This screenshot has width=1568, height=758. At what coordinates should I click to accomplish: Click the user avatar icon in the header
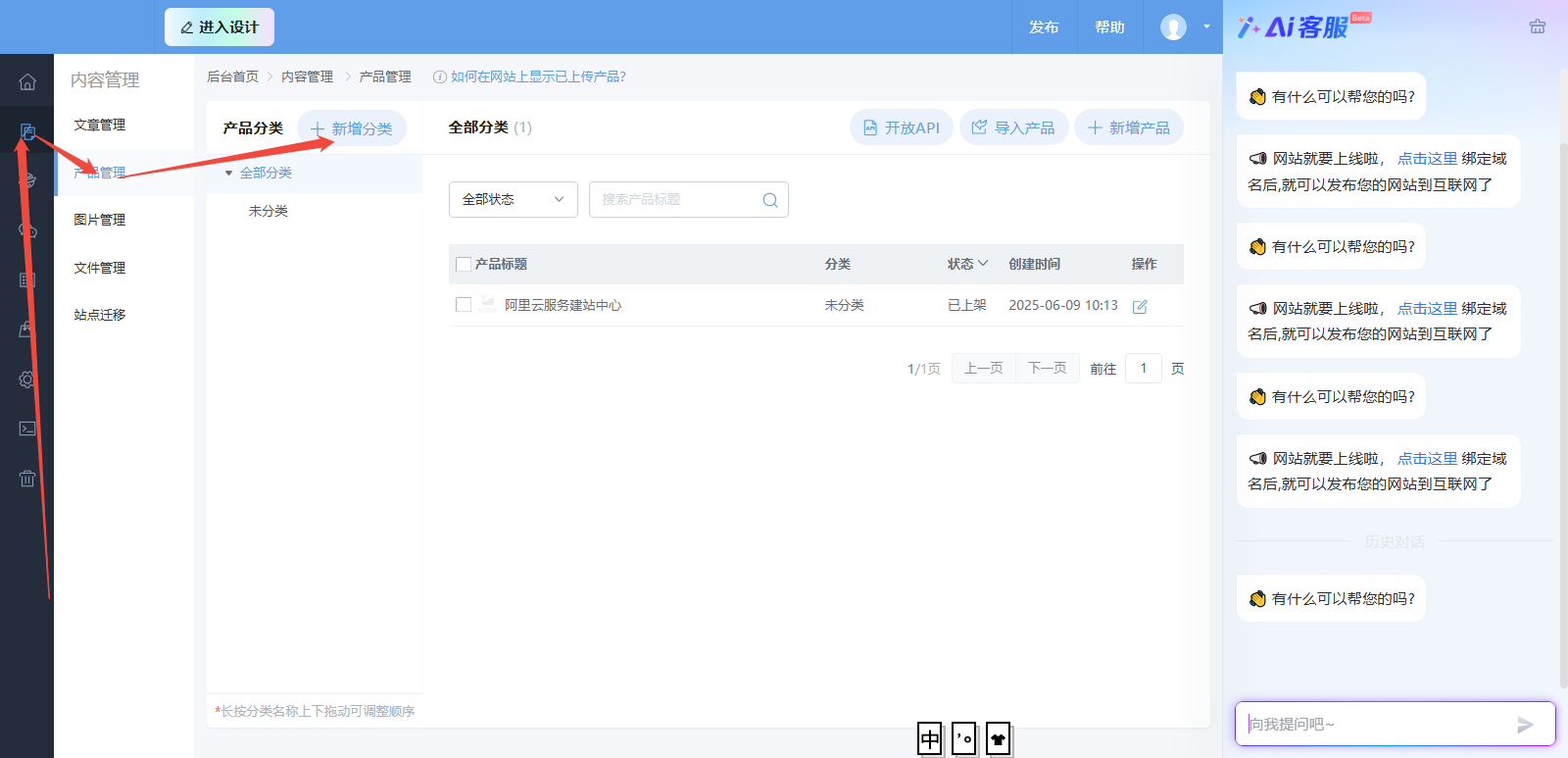(1173, 26)
